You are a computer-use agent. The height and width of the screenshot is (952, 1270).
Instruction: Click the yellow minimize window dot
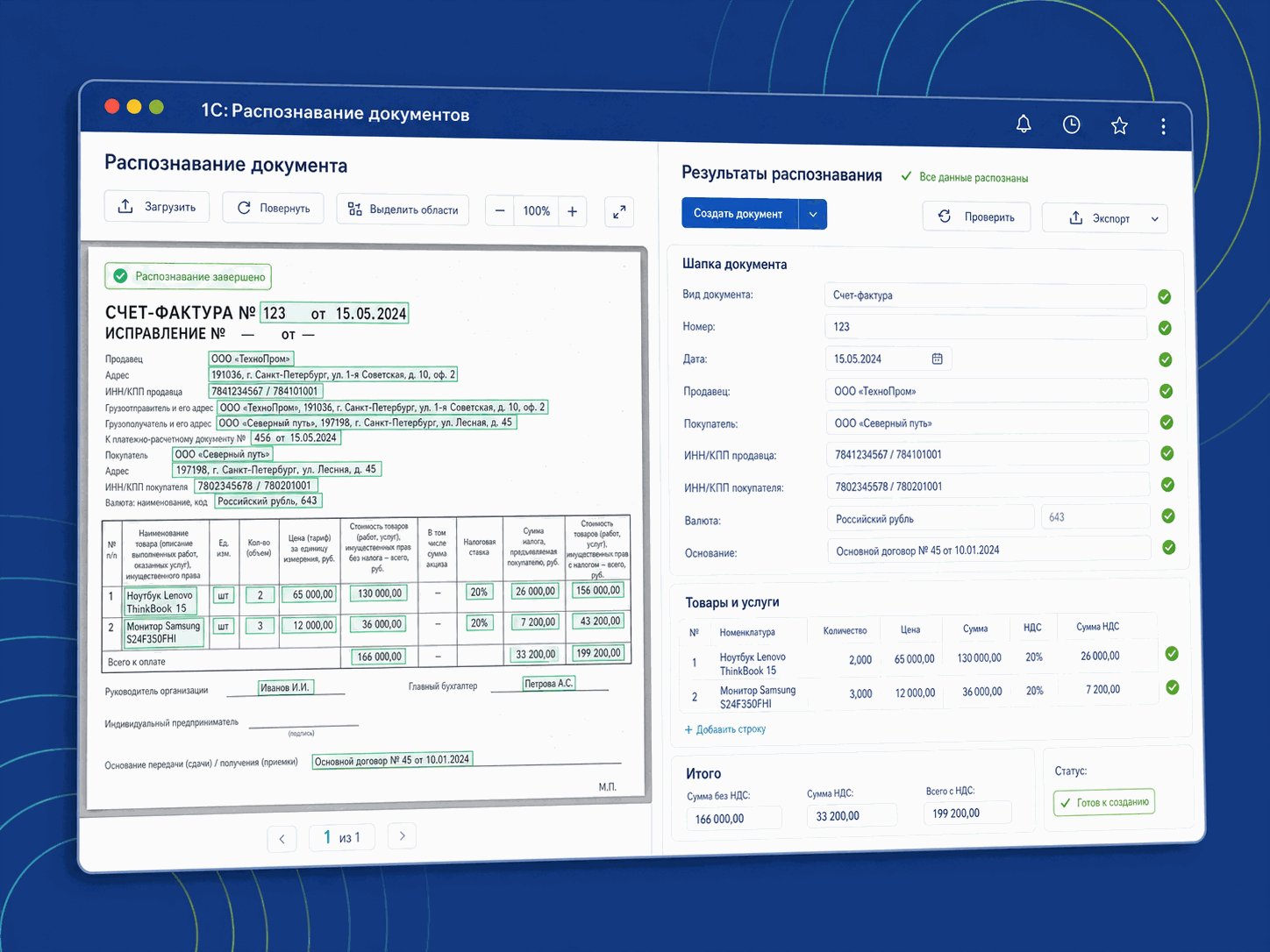click(x=134, y=106)
